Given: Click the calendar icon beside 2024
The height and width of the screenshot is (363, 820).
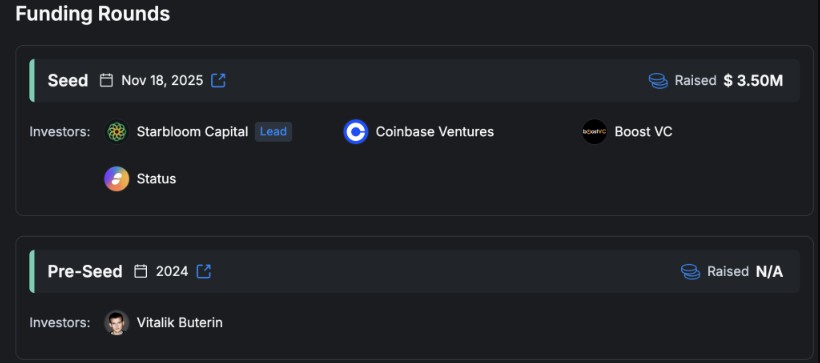Looking at the screenshot, I should coord(141,271).
